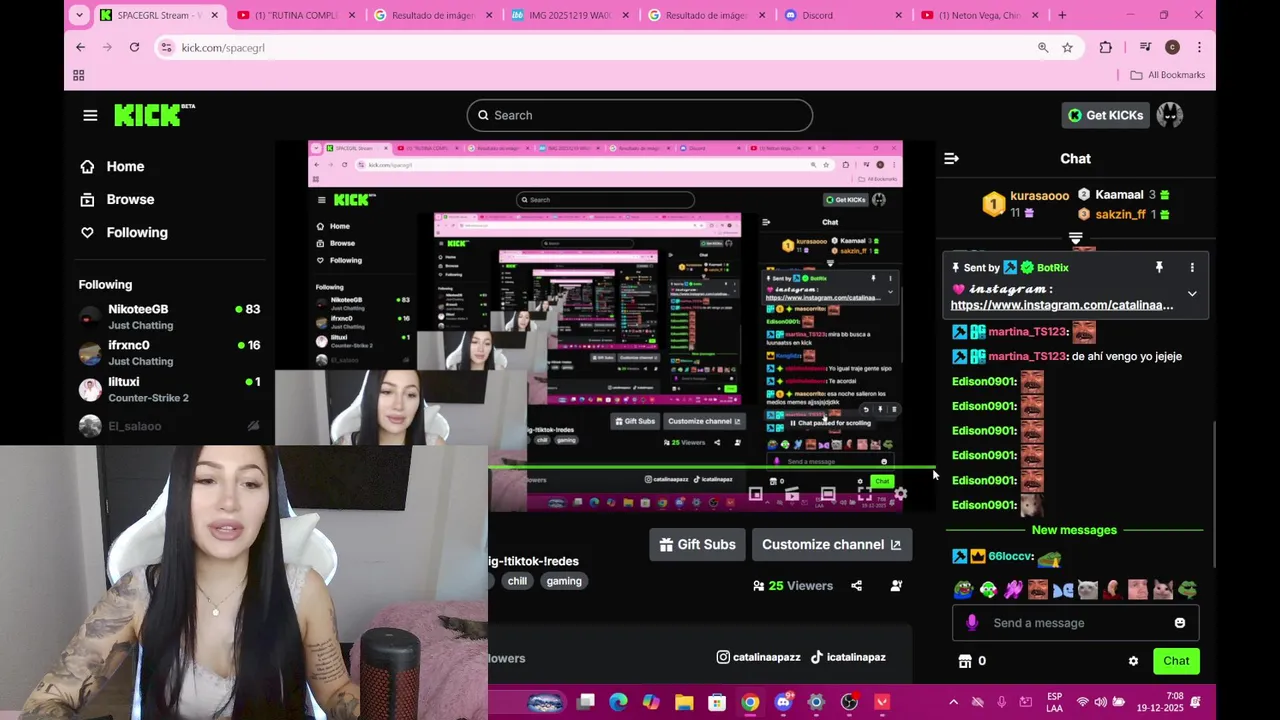
Task: Open Discord from the taskbar
Action: click(x=783, y=702)
